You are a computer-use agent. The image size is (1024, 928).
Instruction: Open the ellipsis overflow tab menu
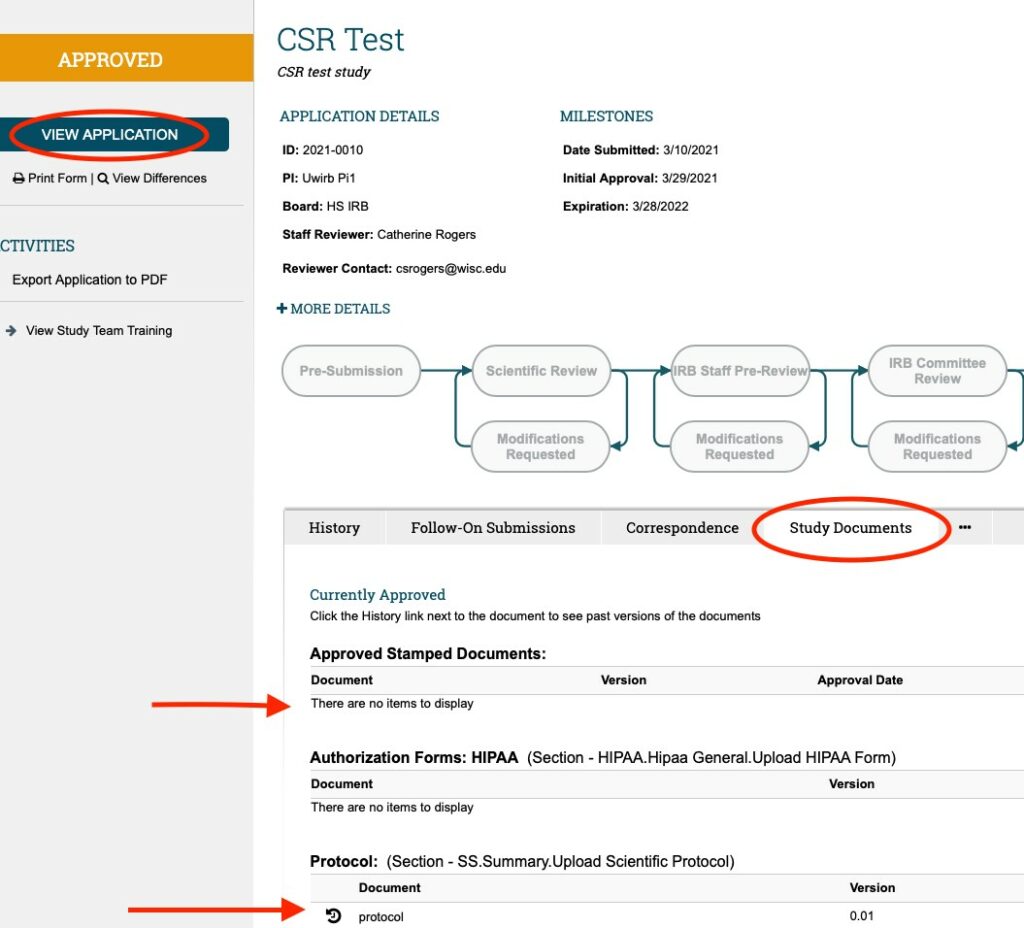pos(964,528)
